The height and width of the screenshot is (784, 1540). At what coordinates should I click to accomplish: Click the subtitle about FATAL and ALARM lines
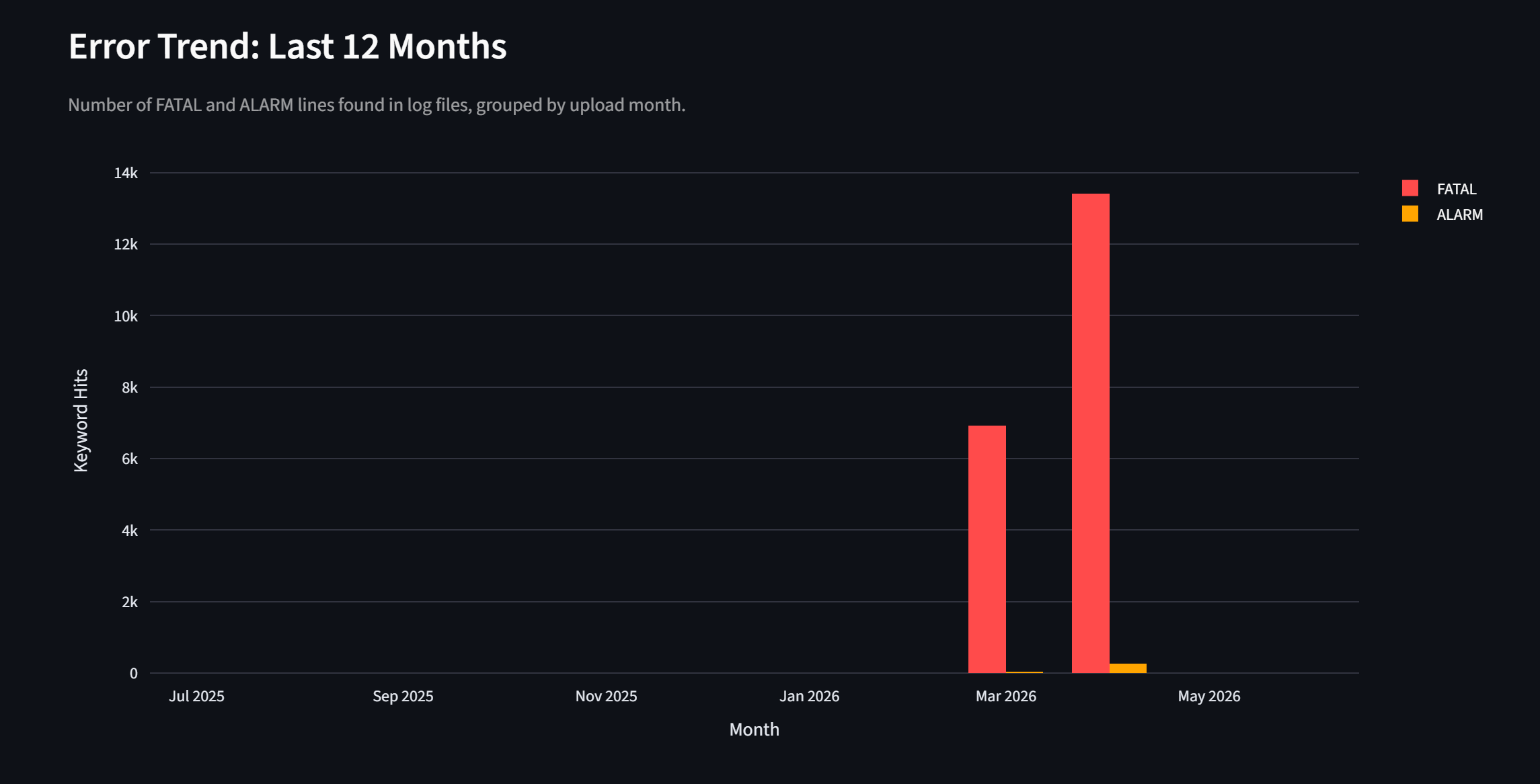click(x=377, y=105)
